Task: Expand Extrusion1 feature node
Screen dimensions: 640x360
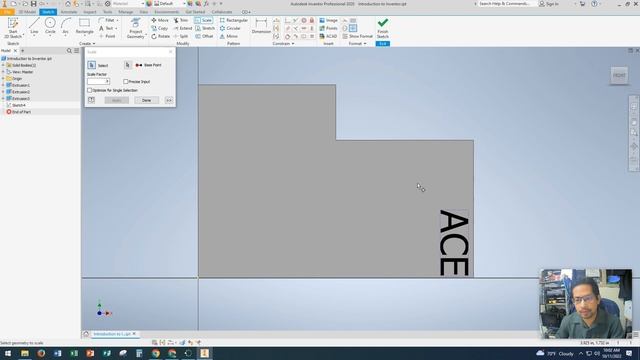Action: click(x=3, y=85)
